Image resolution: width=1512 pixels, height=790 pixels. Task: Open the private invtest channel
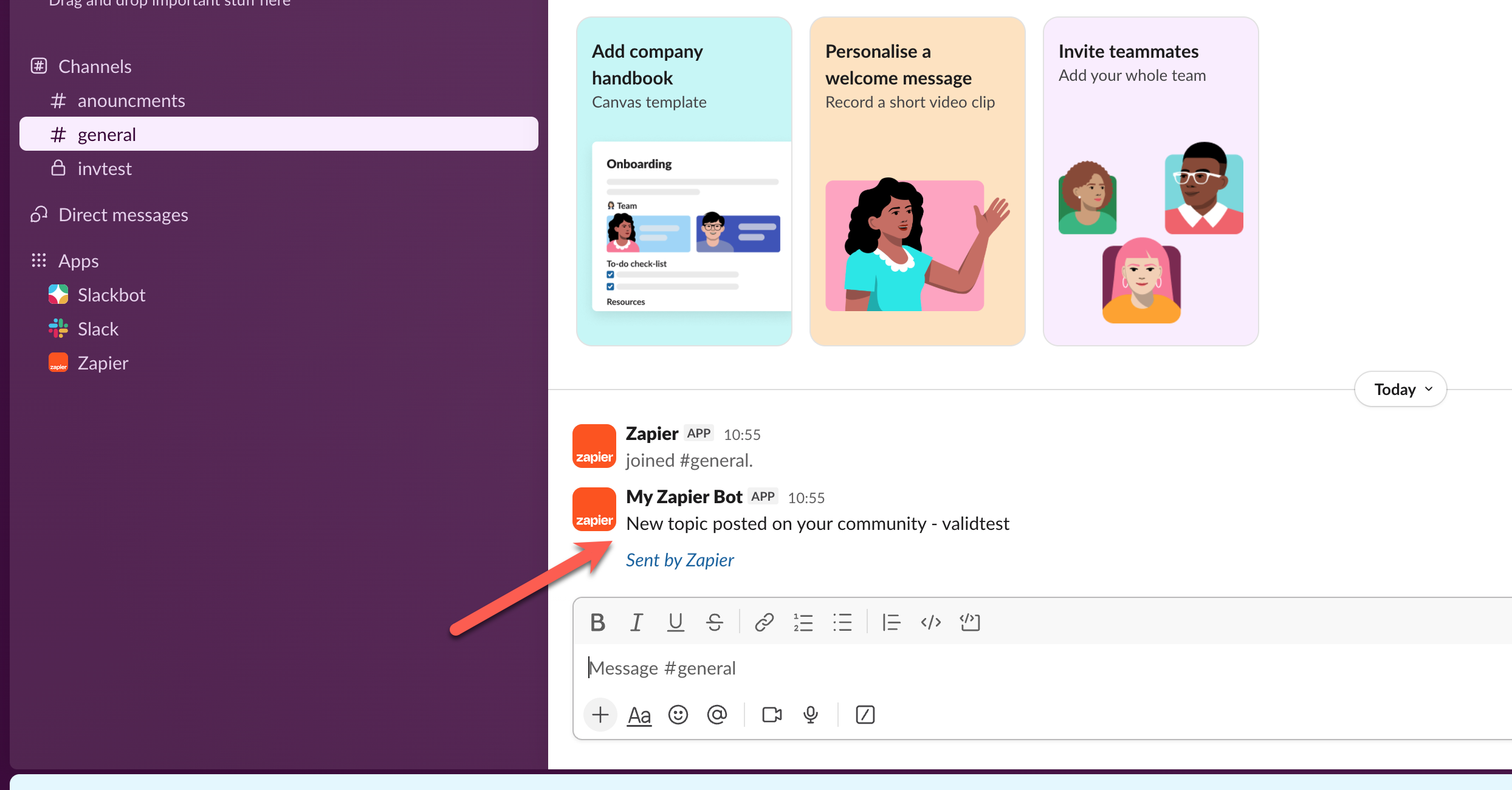point(278,168)
